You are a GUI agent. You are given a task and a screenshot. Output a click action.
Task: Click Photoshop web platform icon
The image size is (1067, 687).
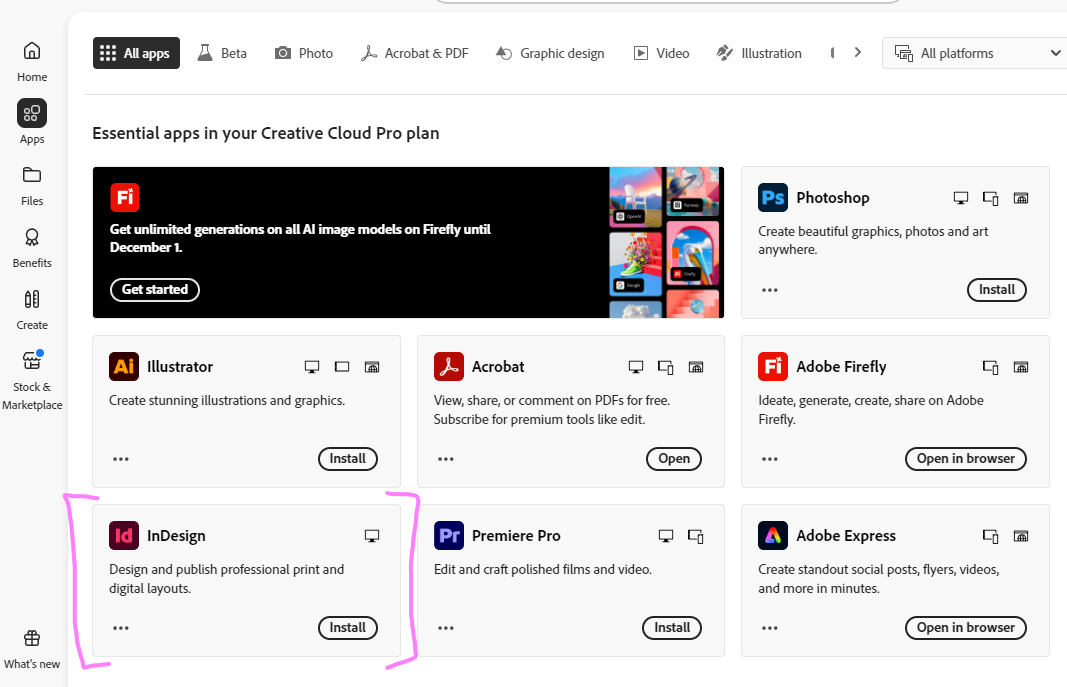(1021, 198)
